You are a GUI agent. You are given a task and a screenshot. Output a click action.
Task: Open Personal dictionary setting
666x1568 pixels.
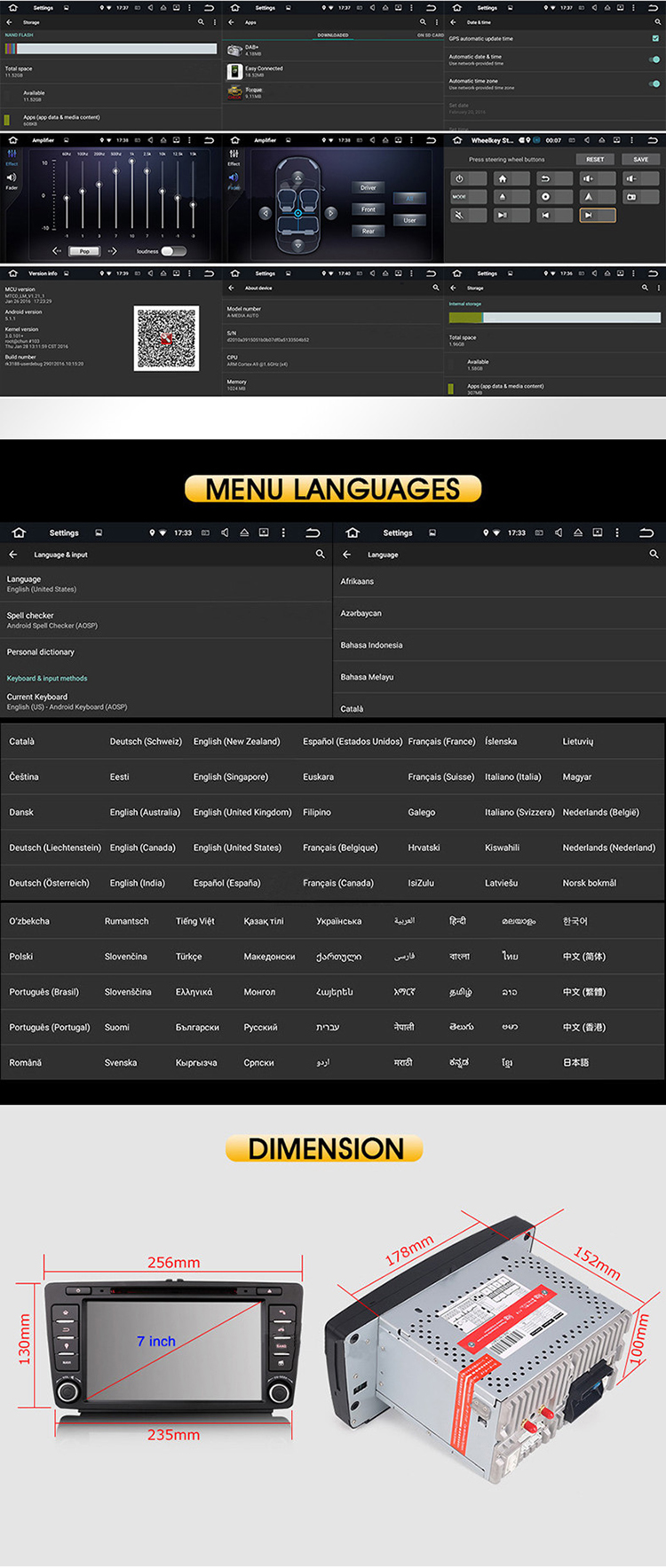pos(165,652)
